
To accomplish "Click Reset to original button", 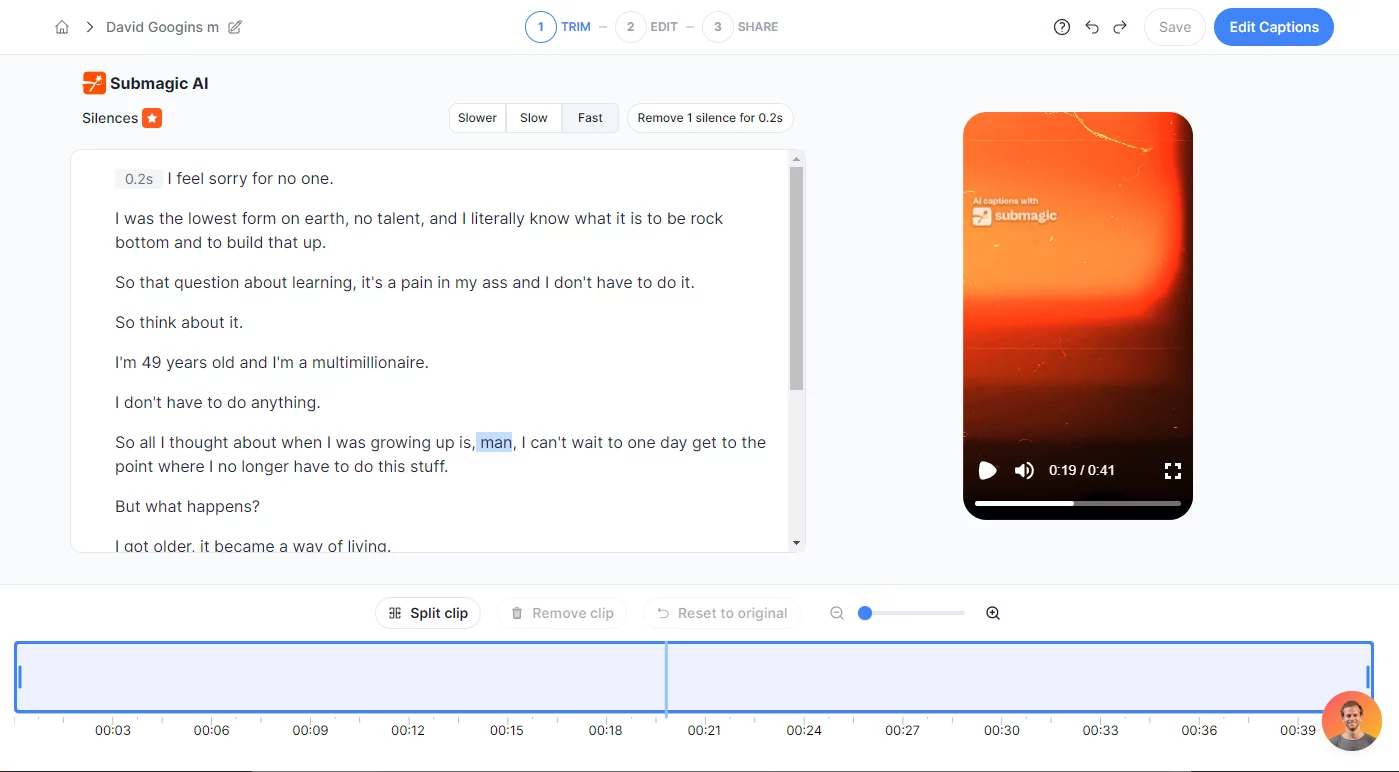I will pos(722,613).
